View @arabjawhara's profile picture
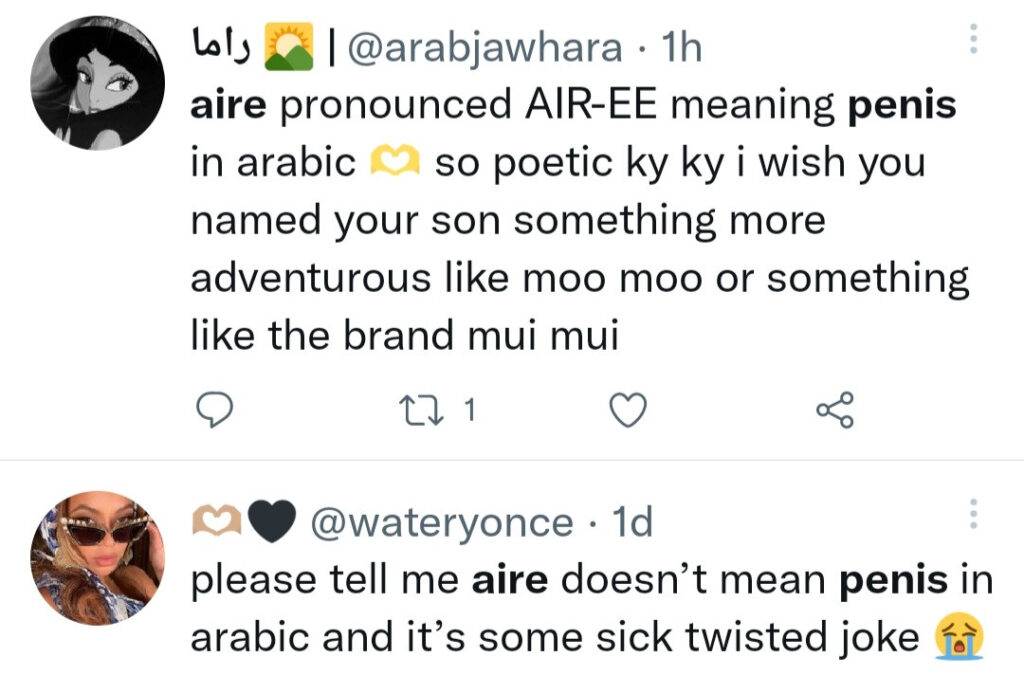This screenshot has width=1024, height=675. coord(97,83)
